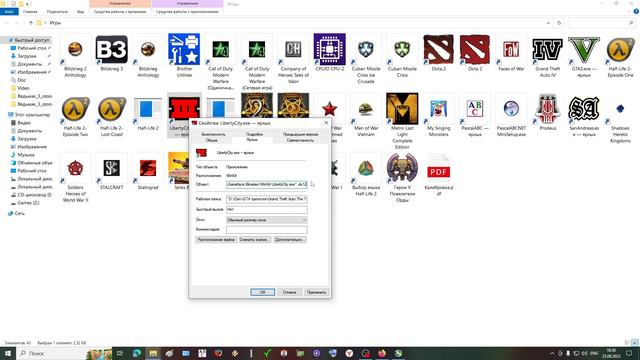Confirm properties with the OK button

tap(262, 292)
